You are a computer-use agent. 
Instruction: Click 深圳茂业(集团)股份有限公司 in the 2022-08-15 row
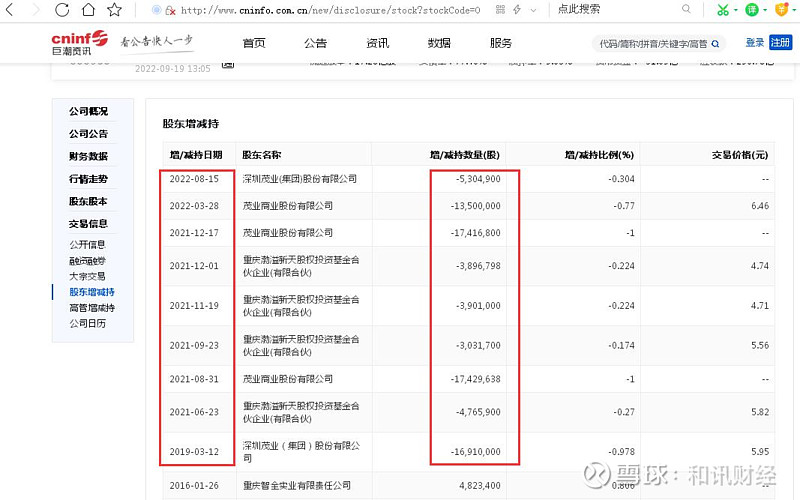pyautogui.click(x=299, y=179)
